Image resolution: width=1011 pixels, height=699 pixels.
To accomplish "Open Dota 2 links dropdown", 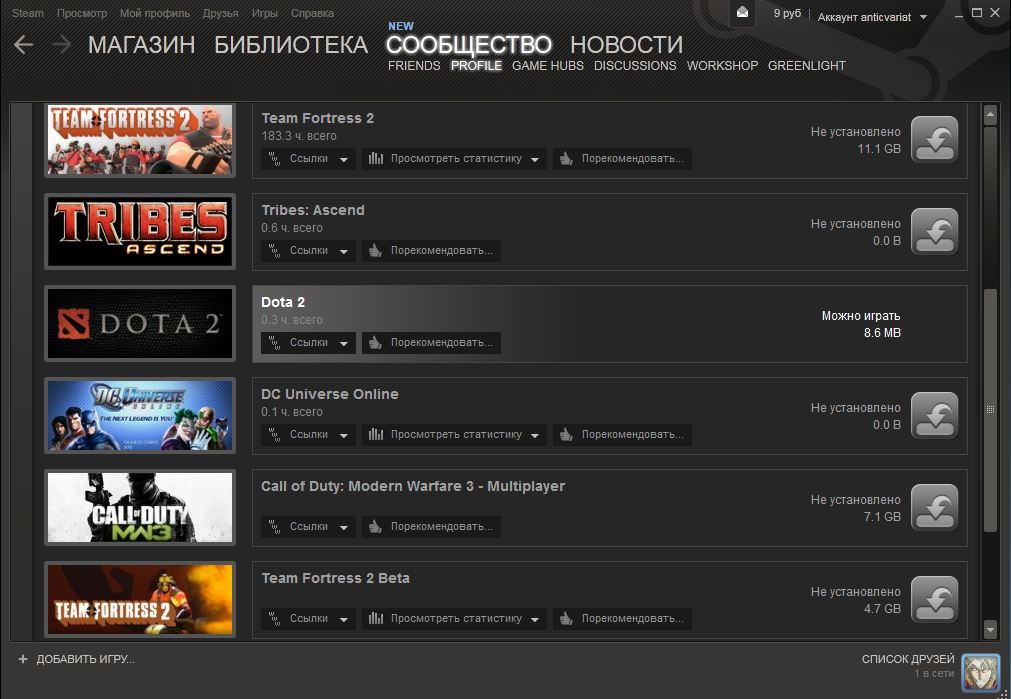I will [308, 343].
